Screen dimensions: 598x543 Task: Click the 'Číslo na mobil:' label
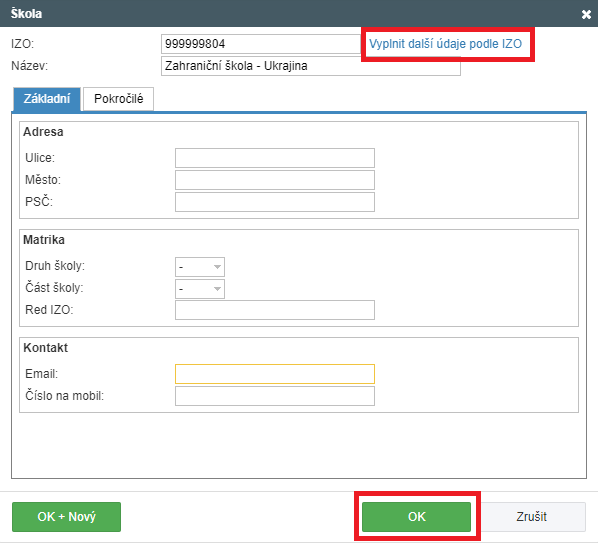click(x=64, y=395)
